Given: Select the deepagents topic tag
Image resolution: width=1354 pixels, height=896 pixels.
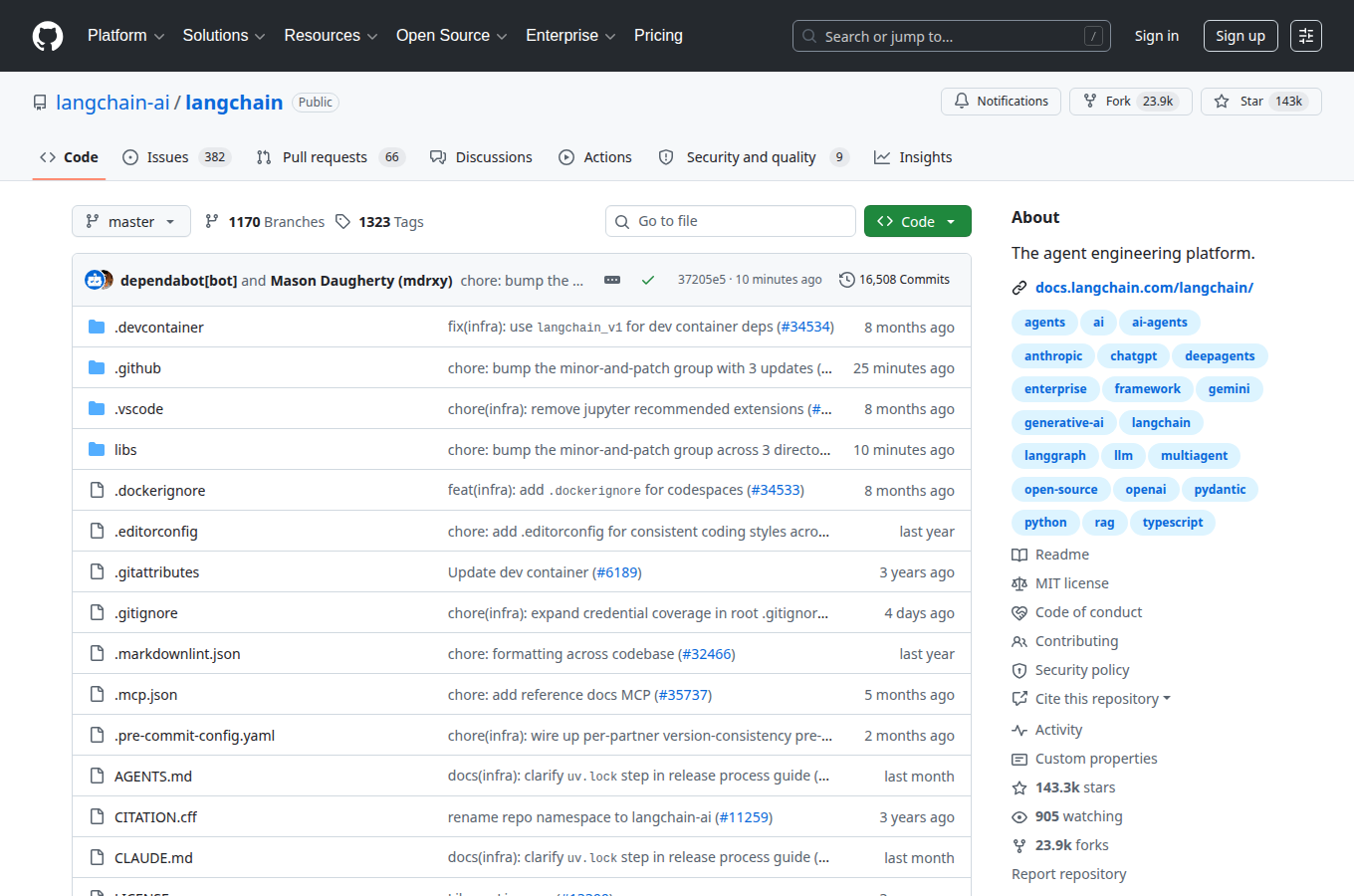Looking at the screenshot, I should coord(1220,355).
